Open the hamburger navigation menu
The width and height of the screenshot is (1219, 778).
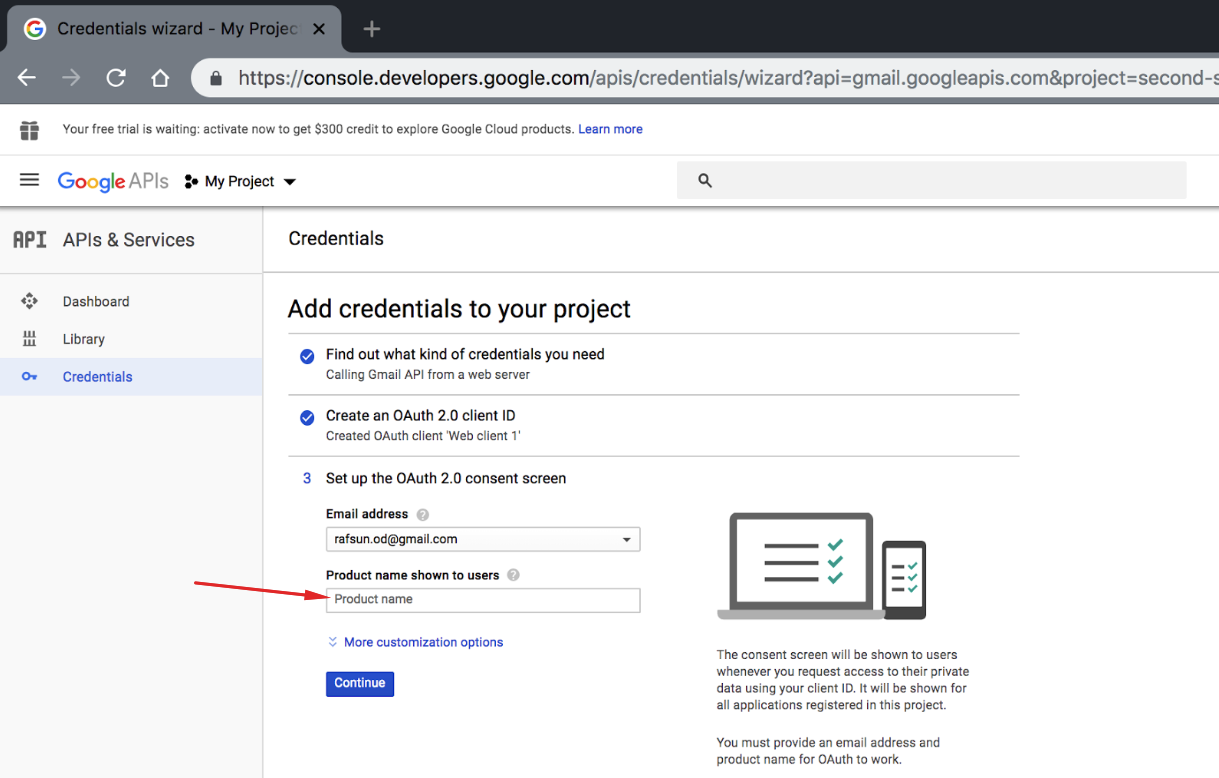(x=29, y=180)
